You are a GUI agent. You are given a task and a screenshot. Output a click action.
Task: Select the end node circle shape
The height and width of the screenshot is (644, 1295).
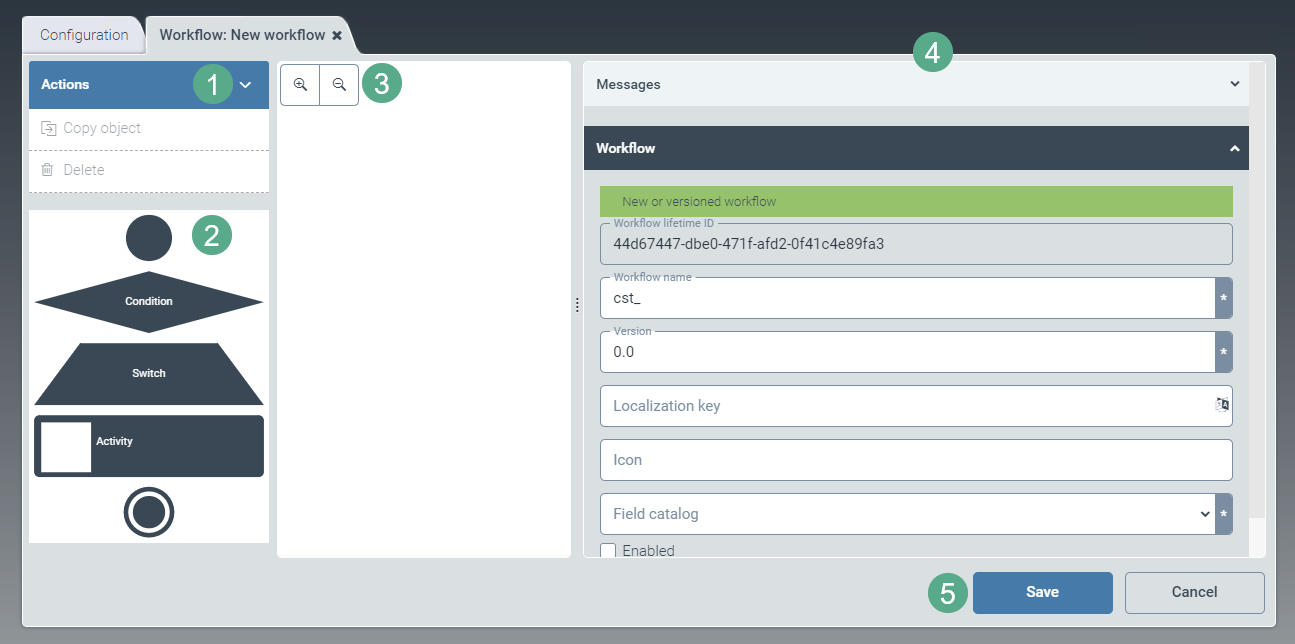148,512
